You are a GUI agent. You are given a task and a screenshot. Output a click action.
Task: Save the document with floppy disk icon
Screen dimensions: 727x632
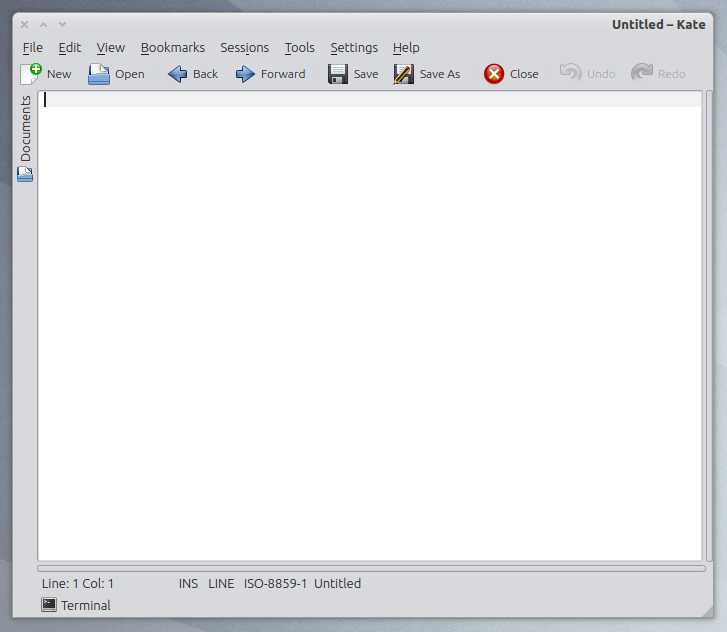tap(338, 74)
